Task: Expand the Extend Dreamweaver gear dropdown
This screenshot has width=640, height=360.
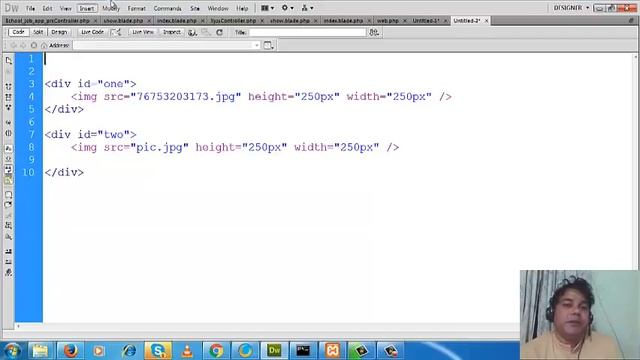Action: (x=287, y=8)
